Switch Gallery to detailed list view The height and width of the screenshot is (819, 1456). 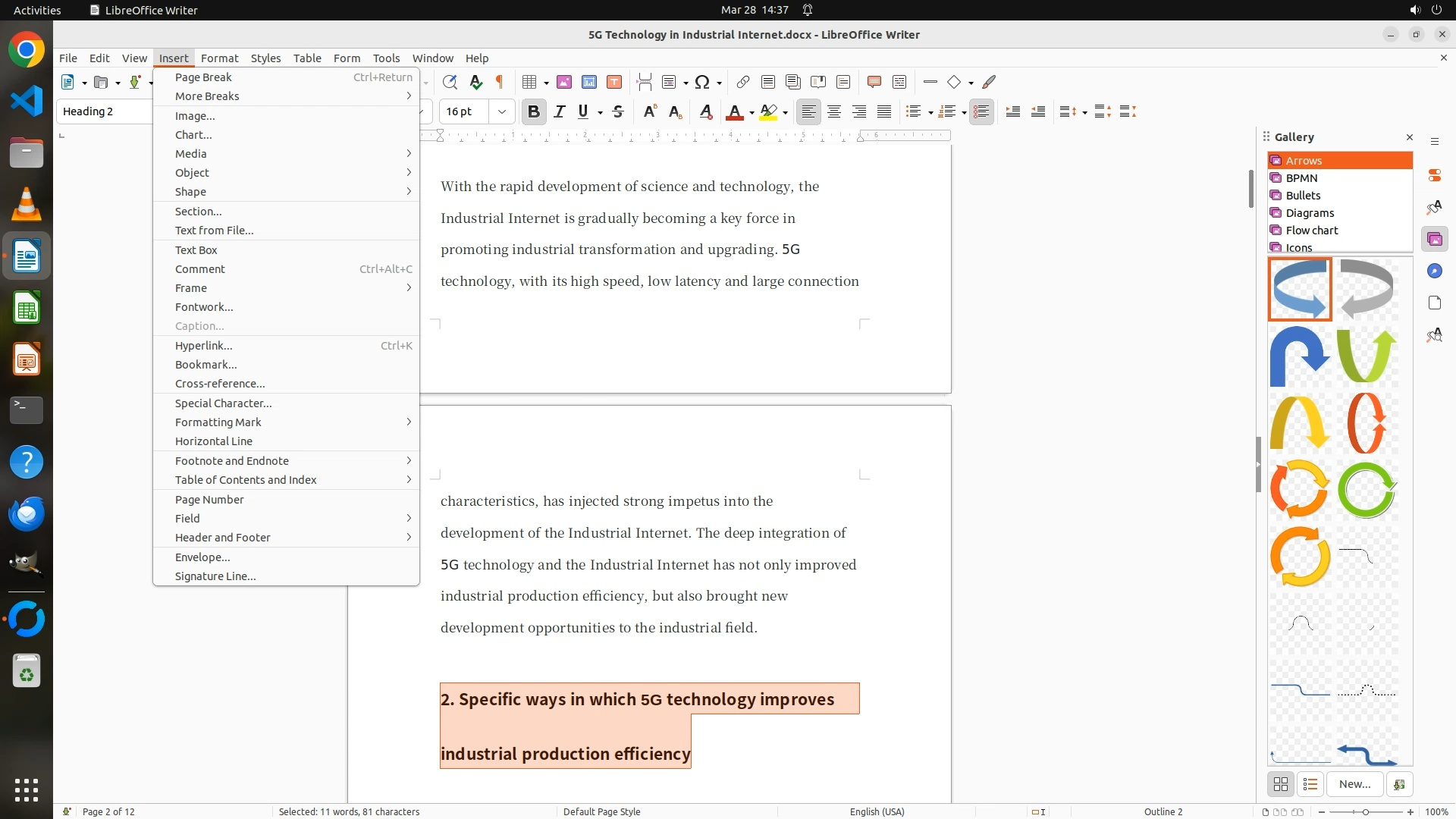[1310, 784]
